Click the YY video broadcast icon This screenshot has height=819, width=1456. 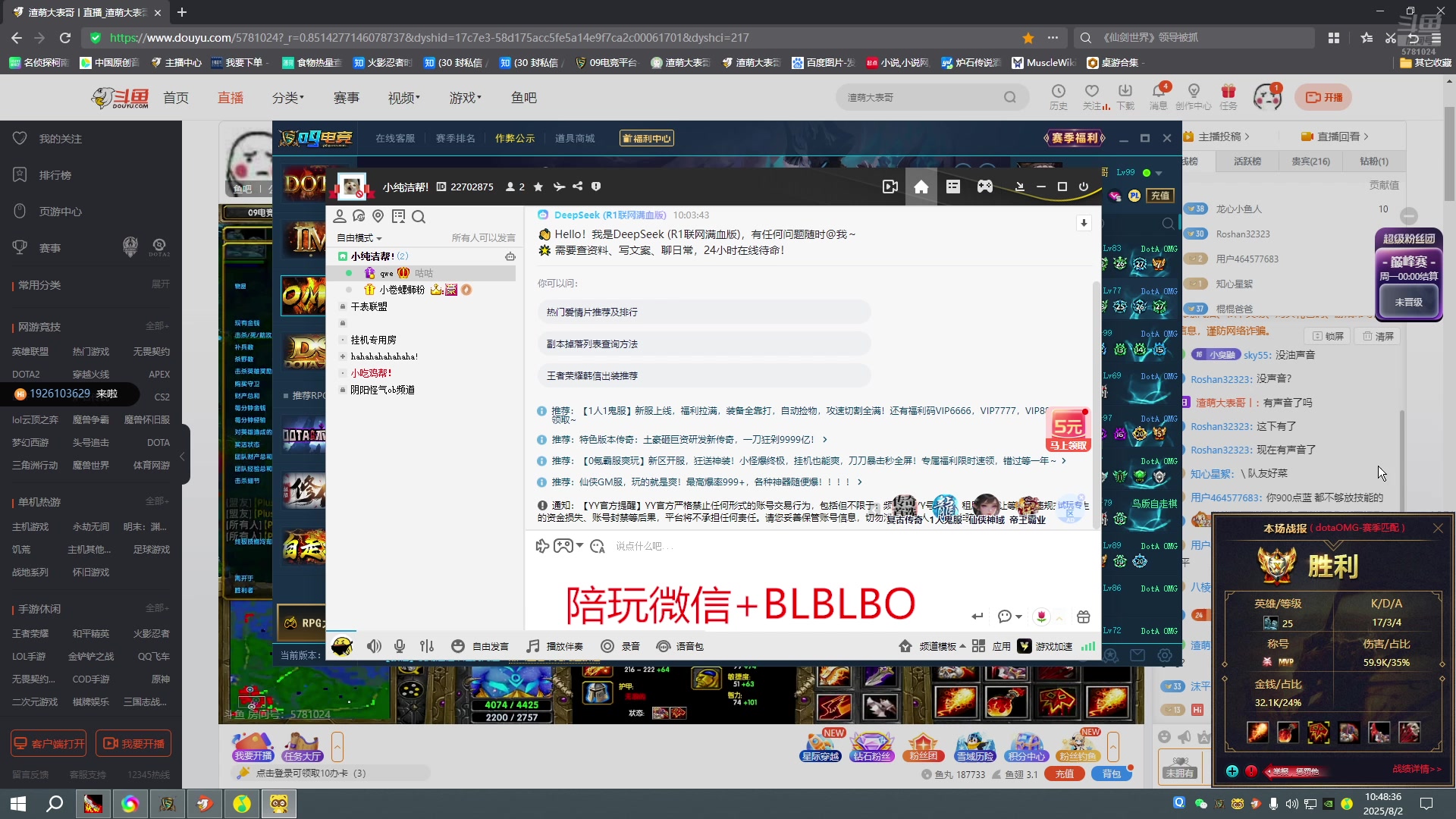click(890, 187)
